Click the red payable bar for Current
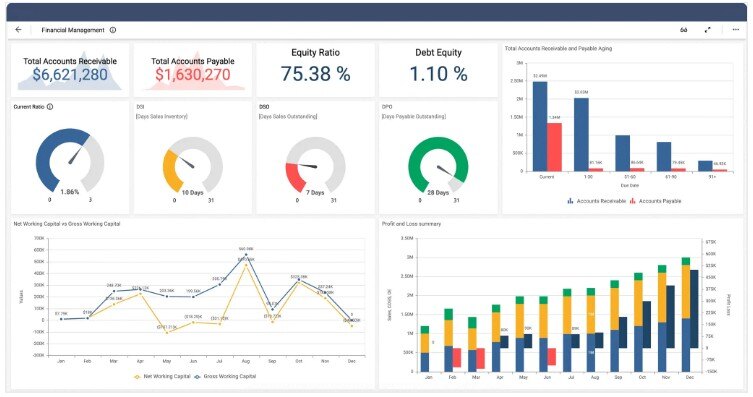The height and width of the screenshot is (397, 753). click(x=554, y=147)
